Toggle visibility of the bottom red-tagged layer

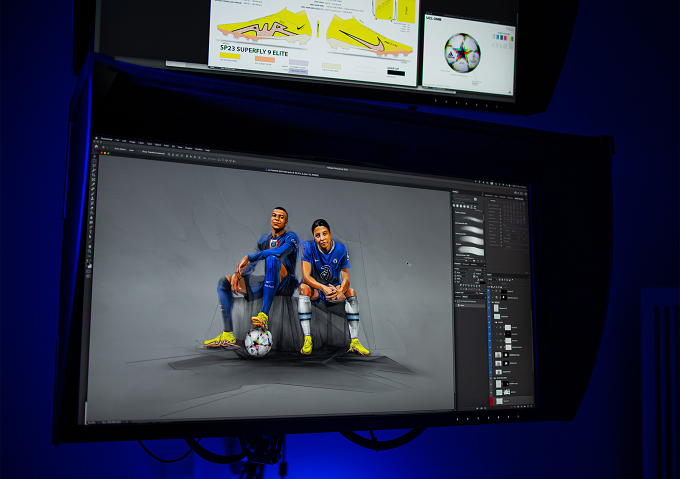(491, 401)
